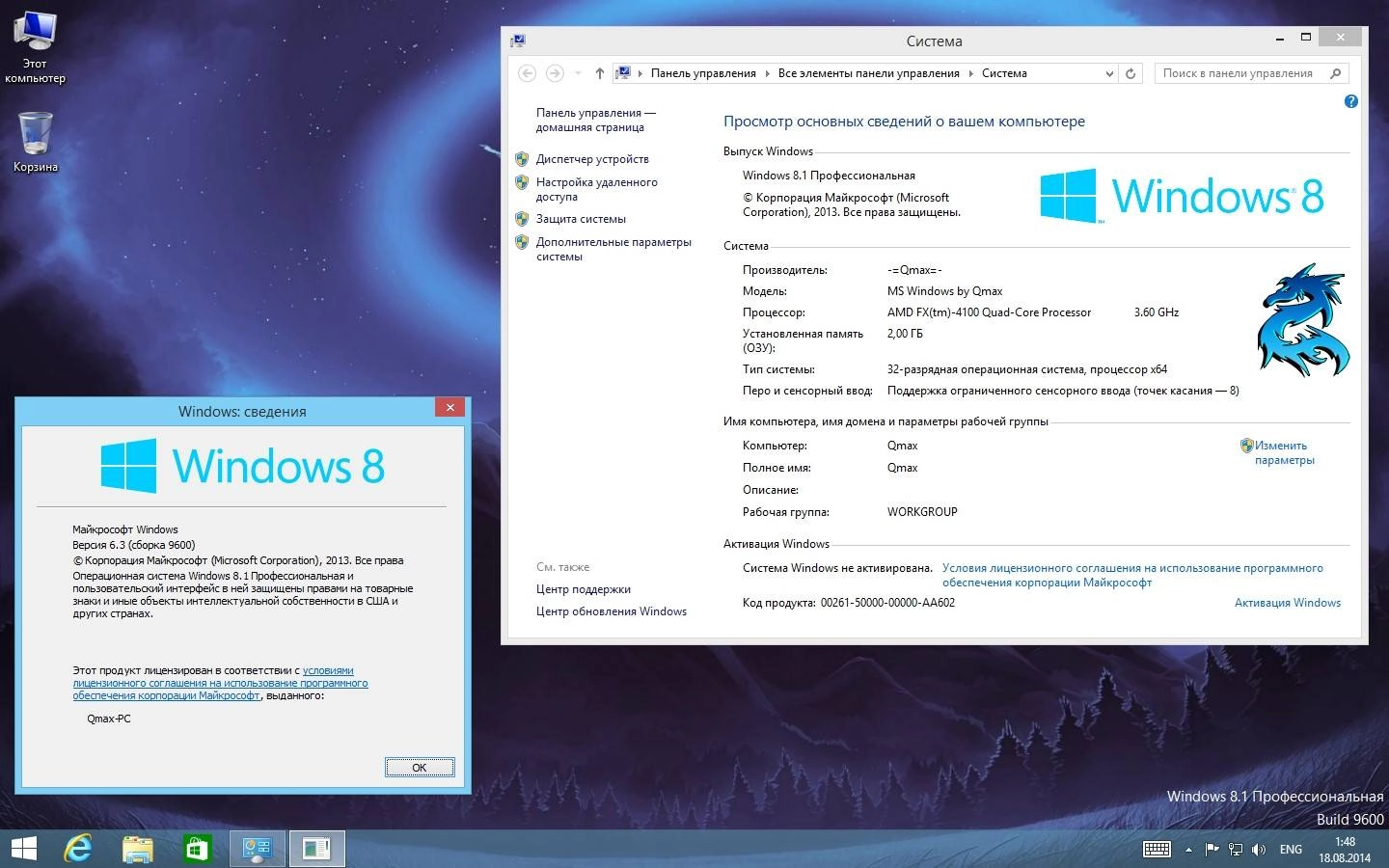Switch to Control Panel taskbar button
This screenshot has height=868, width=1389.
coord(257,849)
